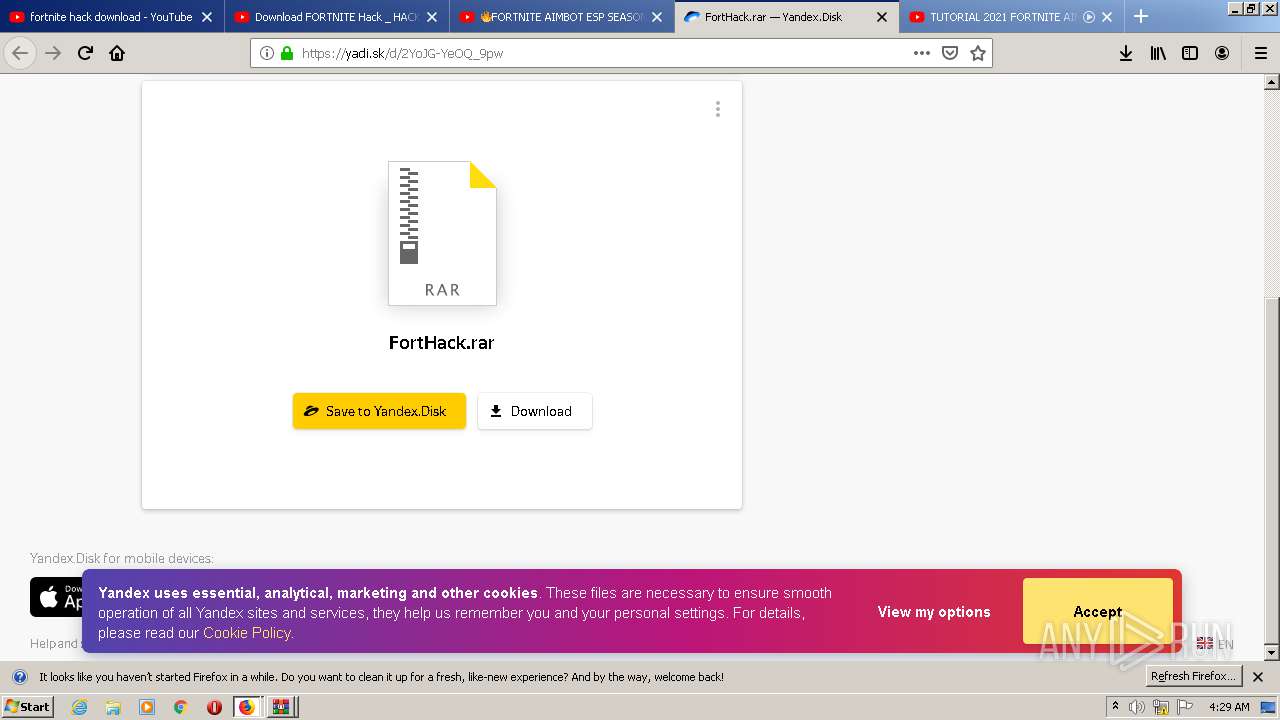
Task: Change page language EN selector
Action: (x=1215, y=644)
